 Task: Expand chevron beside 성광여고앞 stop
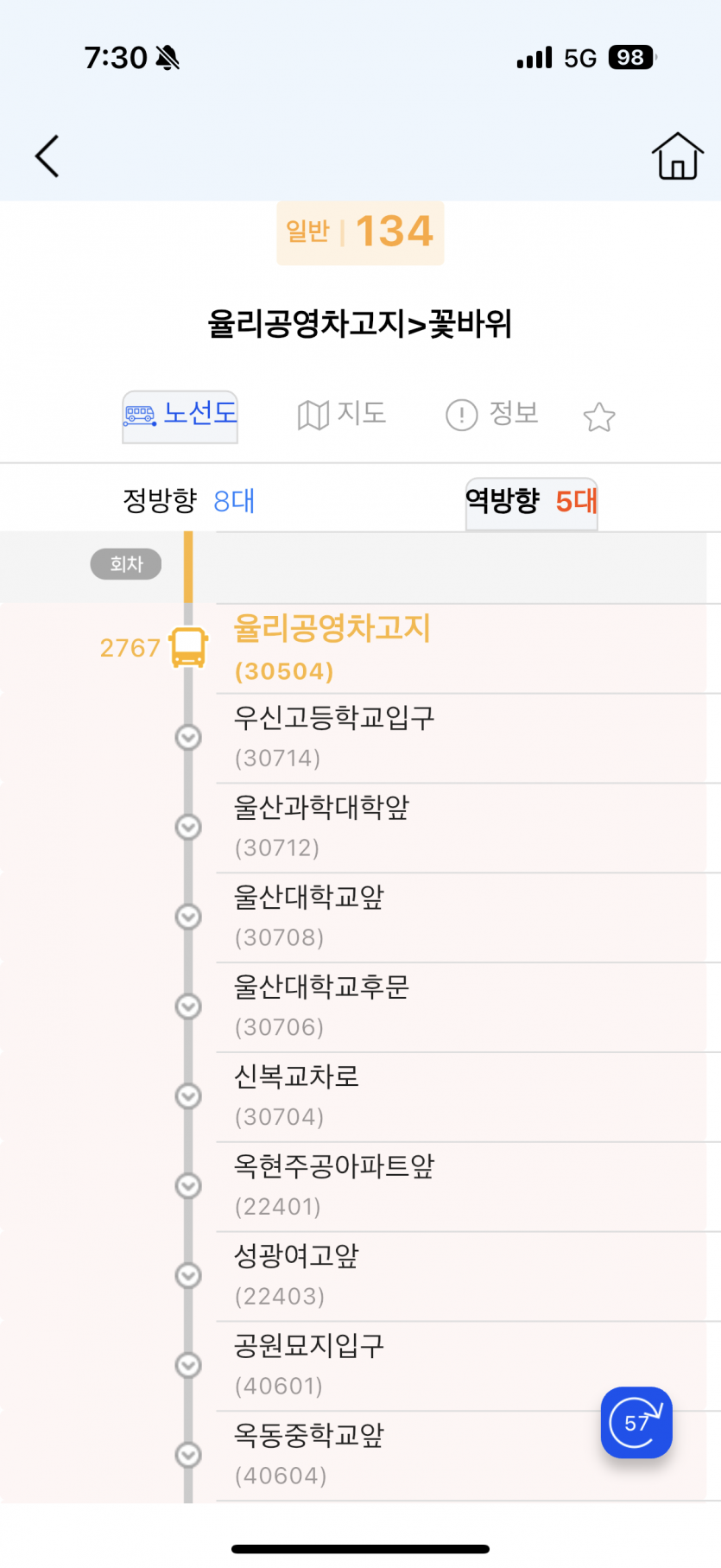pyautogui.click(x=188, y=1276)
